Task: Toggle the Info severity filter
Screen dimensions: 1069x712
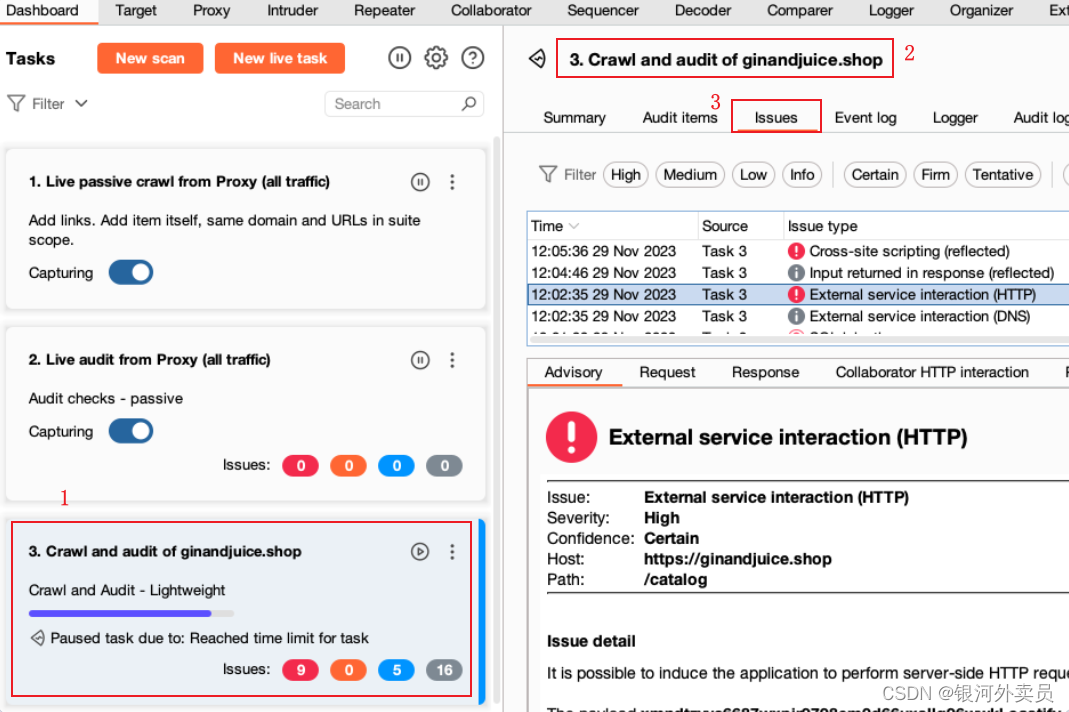Action: click(x=802, y=175)
